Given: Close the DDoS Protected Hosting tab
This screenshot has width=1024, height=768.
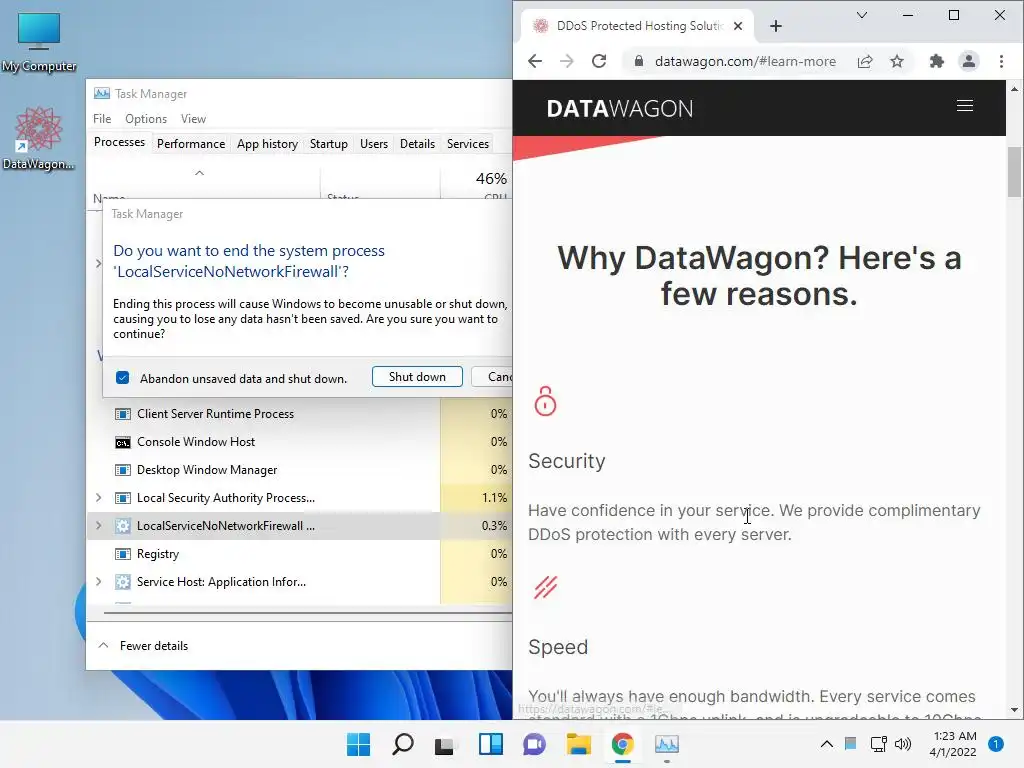Looking at the screenshot, I should (x=738, y=26).
